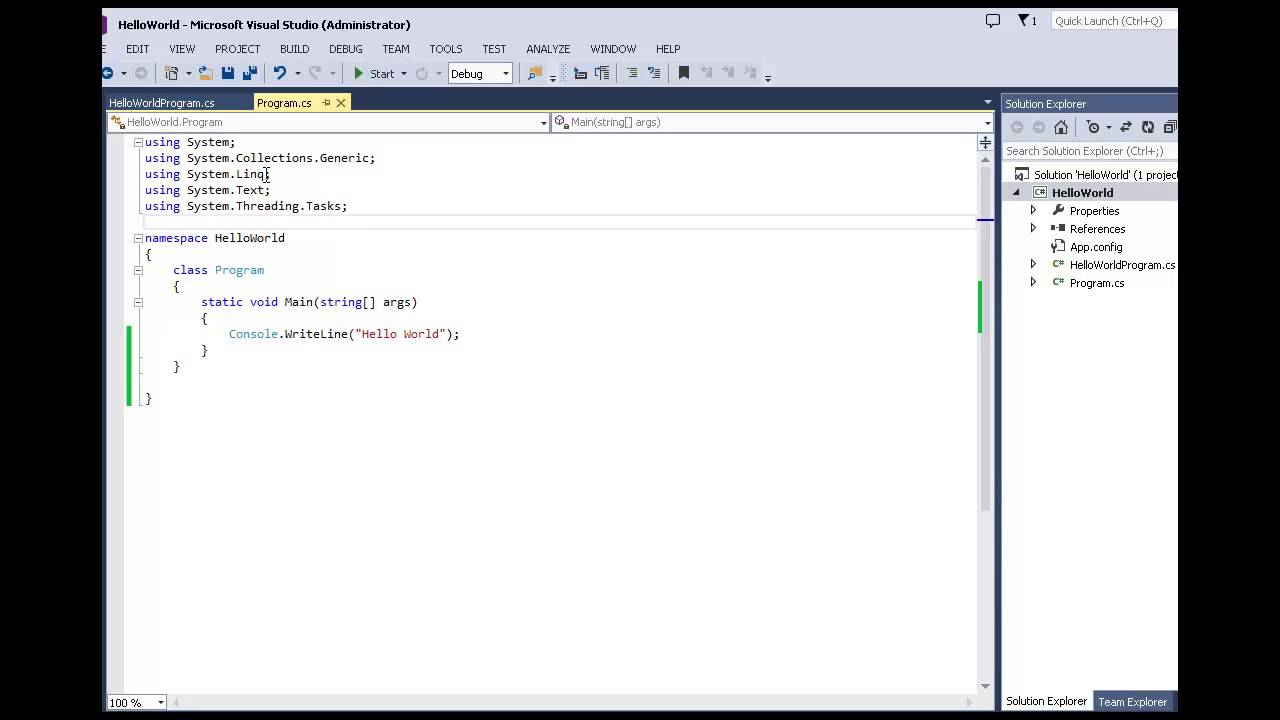This screenshot has height=720, width=1280.
Task: Click the Collapse All icon in Solution Explorer
Action: 1170,127
